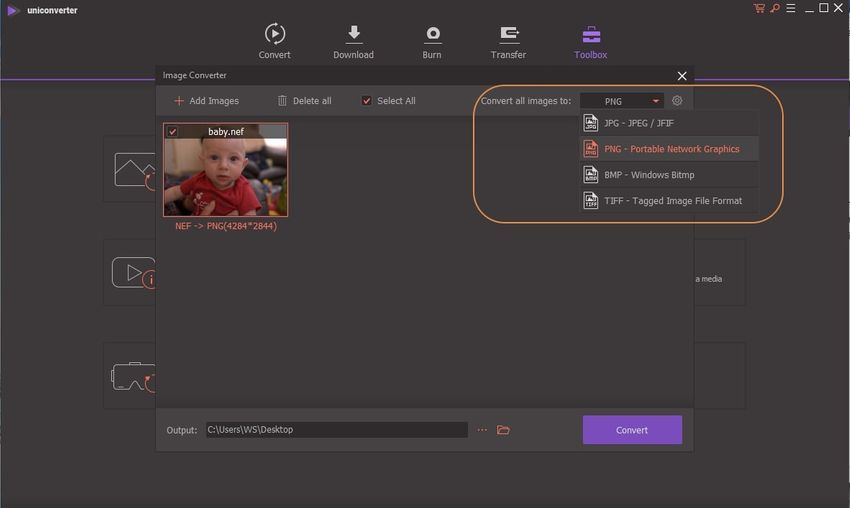Click the three-dots browse output path
Image resolution: width=850 pixels, height=508 pixels.
(482, 430)
